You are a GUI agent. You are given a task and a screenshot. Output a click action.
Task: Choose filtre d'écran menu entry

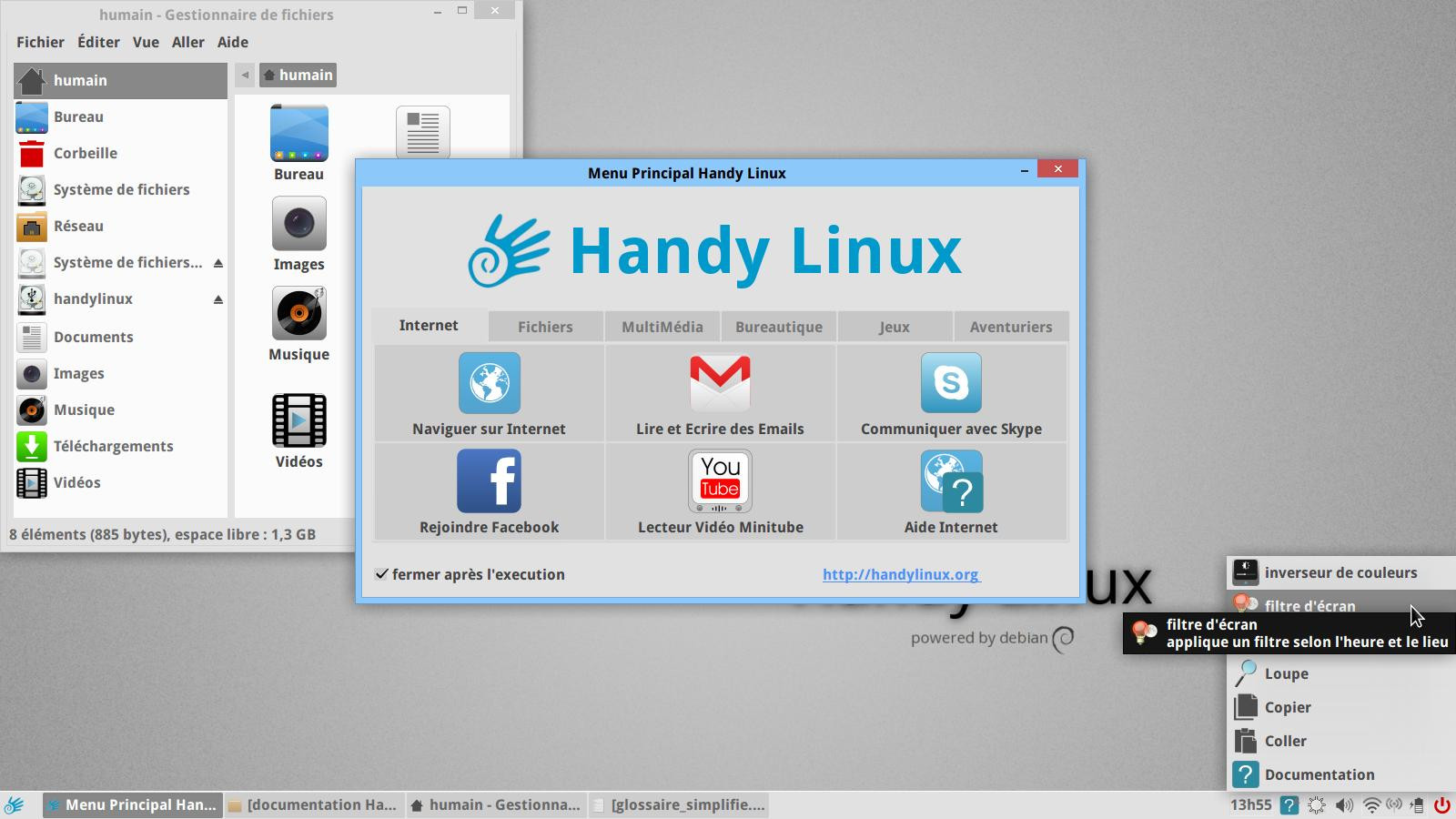(x=1341, y=602)
